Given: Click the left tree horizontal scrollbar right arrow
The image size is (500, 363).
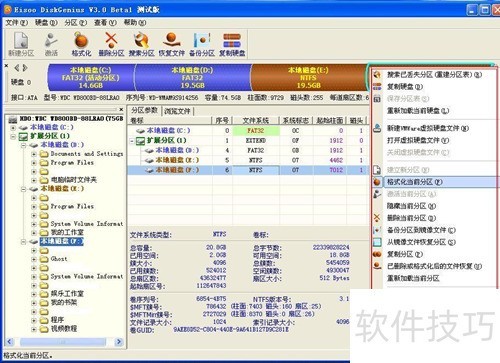Looking at the screenshot, I should (118, 342).
